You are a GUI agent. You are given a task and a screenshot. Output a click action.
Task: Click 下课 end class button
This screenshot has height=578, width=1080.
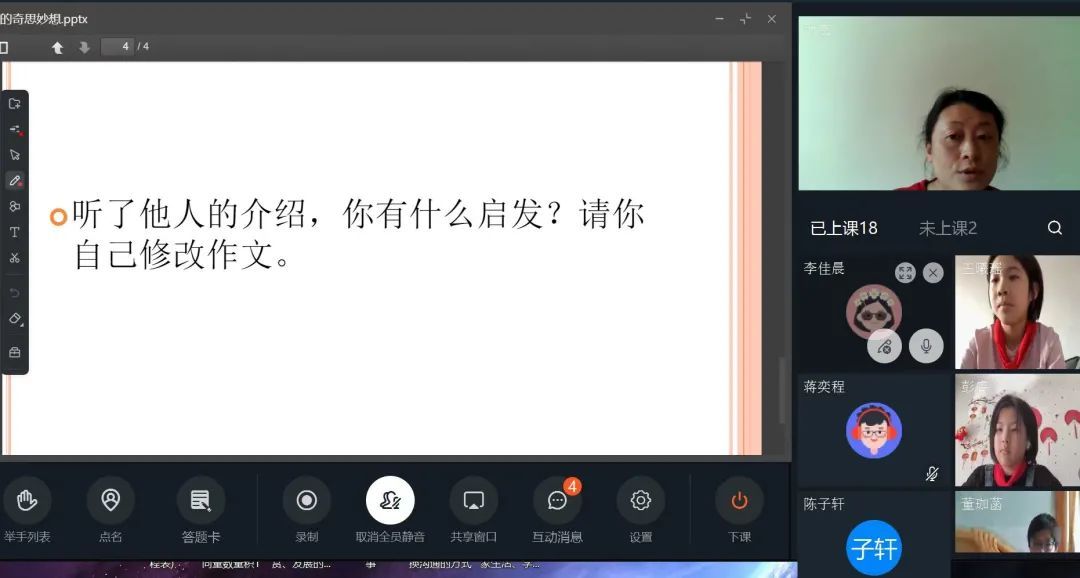coord(739,510)
